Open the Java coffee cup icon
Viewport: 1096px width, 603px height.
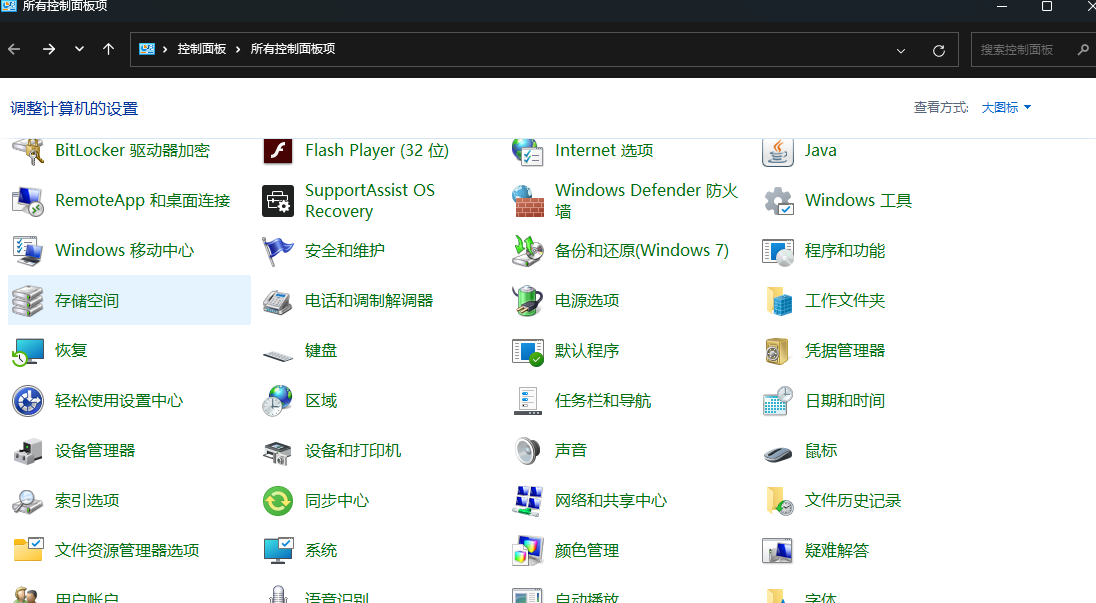pyautogui.click(x=778, y=151)
